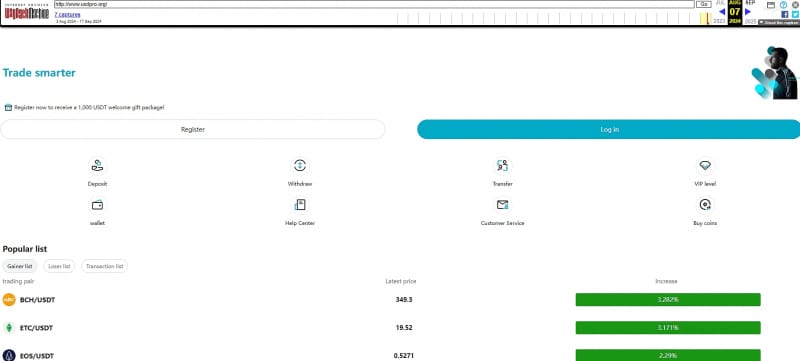Select the Gainer list tab
This screenshot has height=361, width=800.
click(20, 266)
